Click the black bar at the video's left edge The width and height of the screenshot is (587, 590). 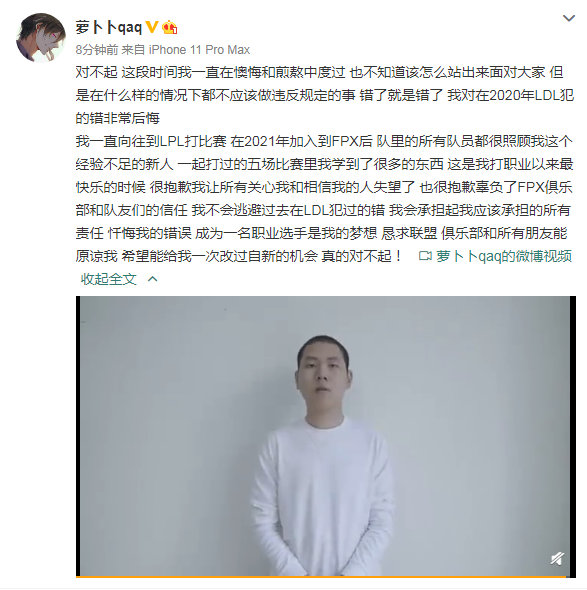point(78,436)
